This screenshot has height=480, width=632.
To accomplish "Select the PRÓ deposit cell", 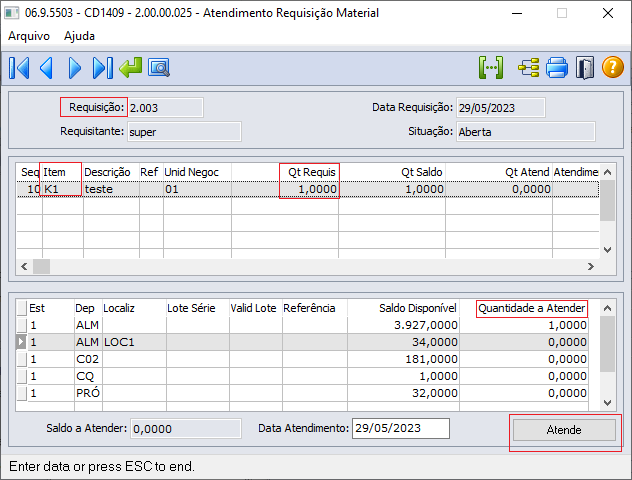I will coord(88,393).
